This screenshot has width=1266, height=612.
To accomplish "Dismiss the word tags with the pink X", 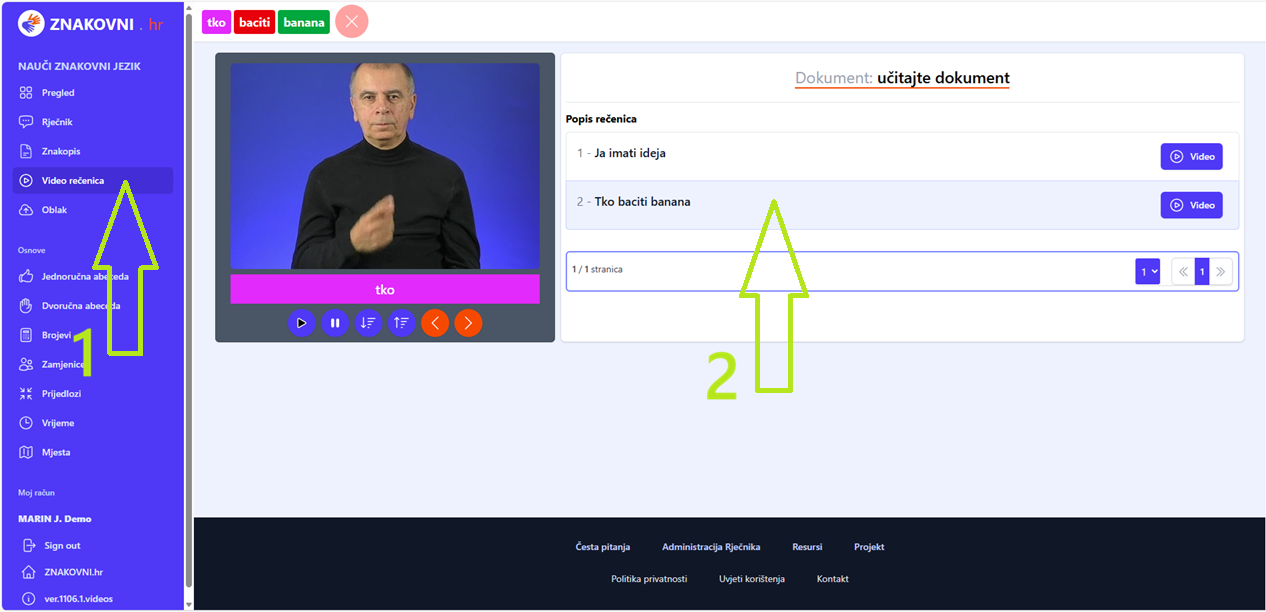I will coord(351,21).
